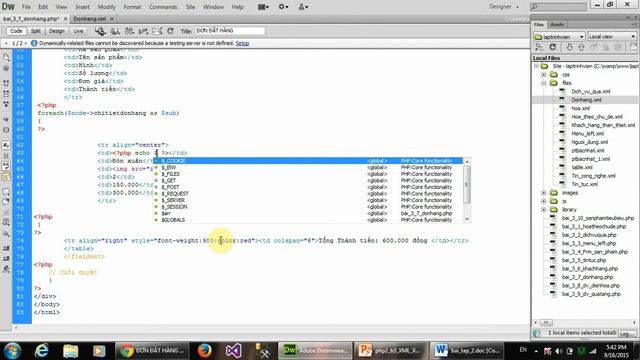The image size is (640, 360).
Task: Click the Files panel horizontal scrollbar
Action: [585, 322]
